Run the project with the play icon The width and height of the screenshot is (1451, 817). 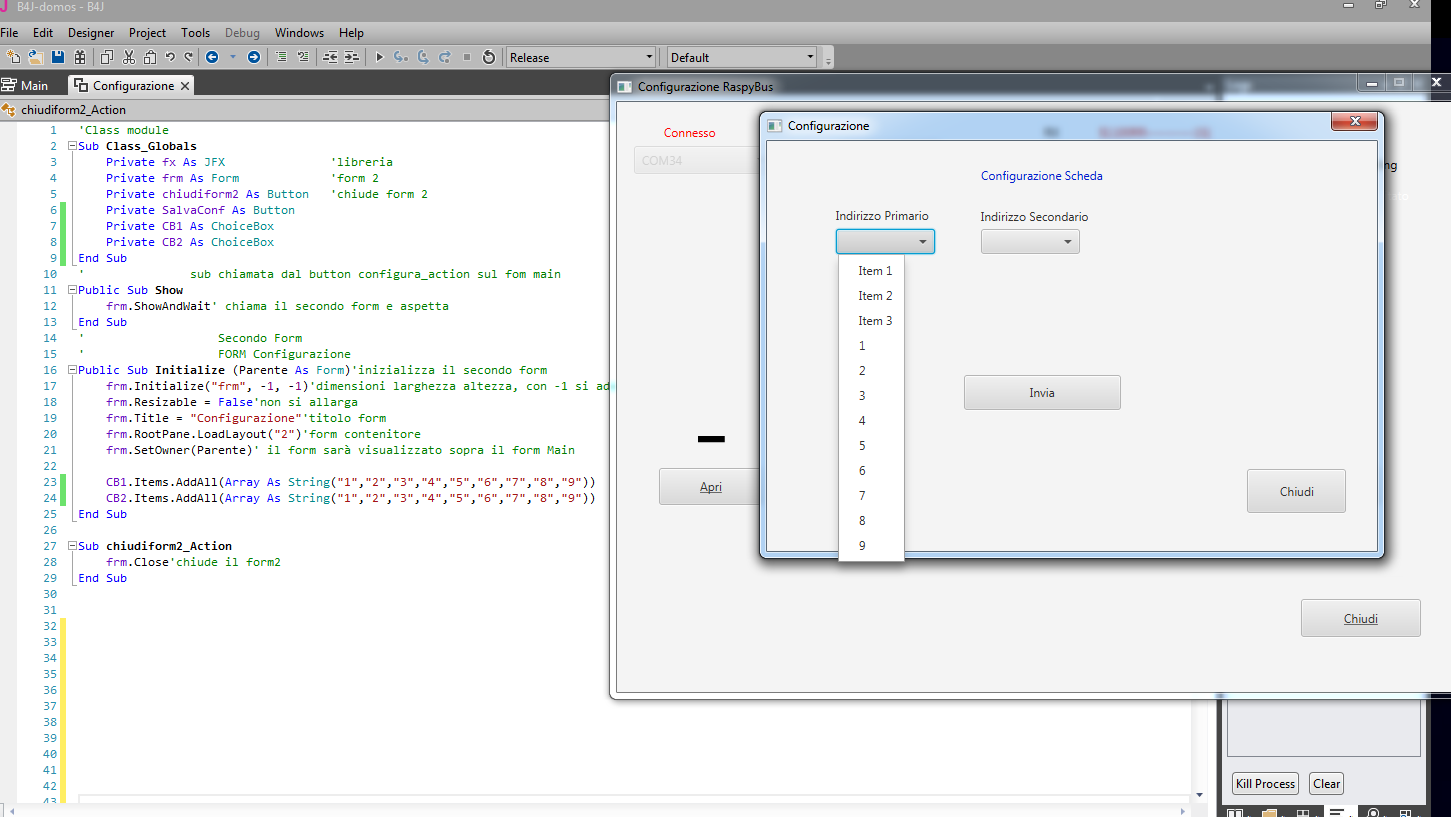[x=379, y=57]
